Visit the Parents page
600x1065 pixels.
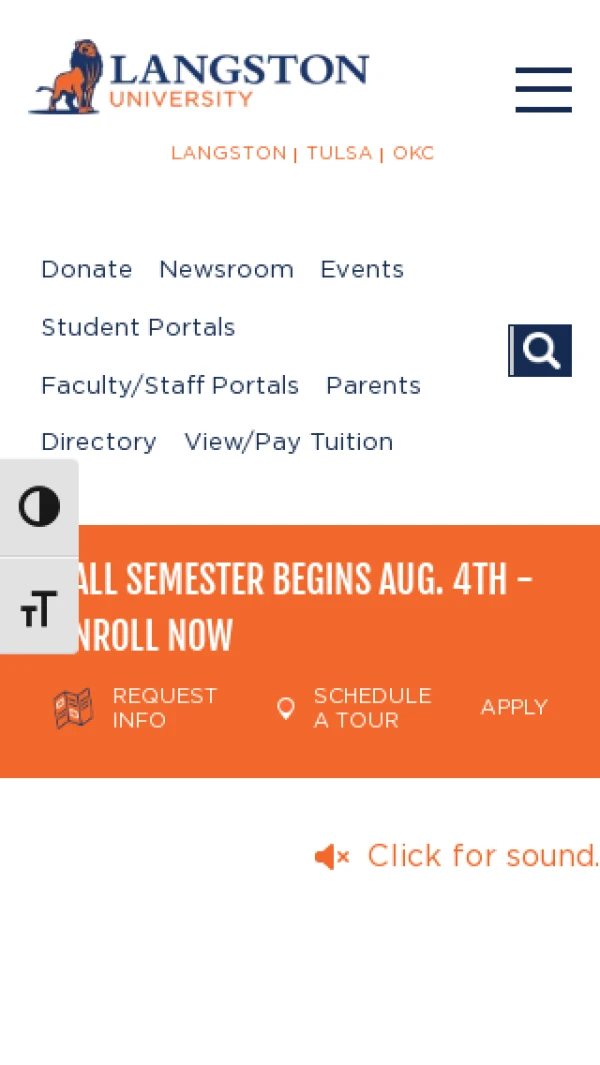373,386
